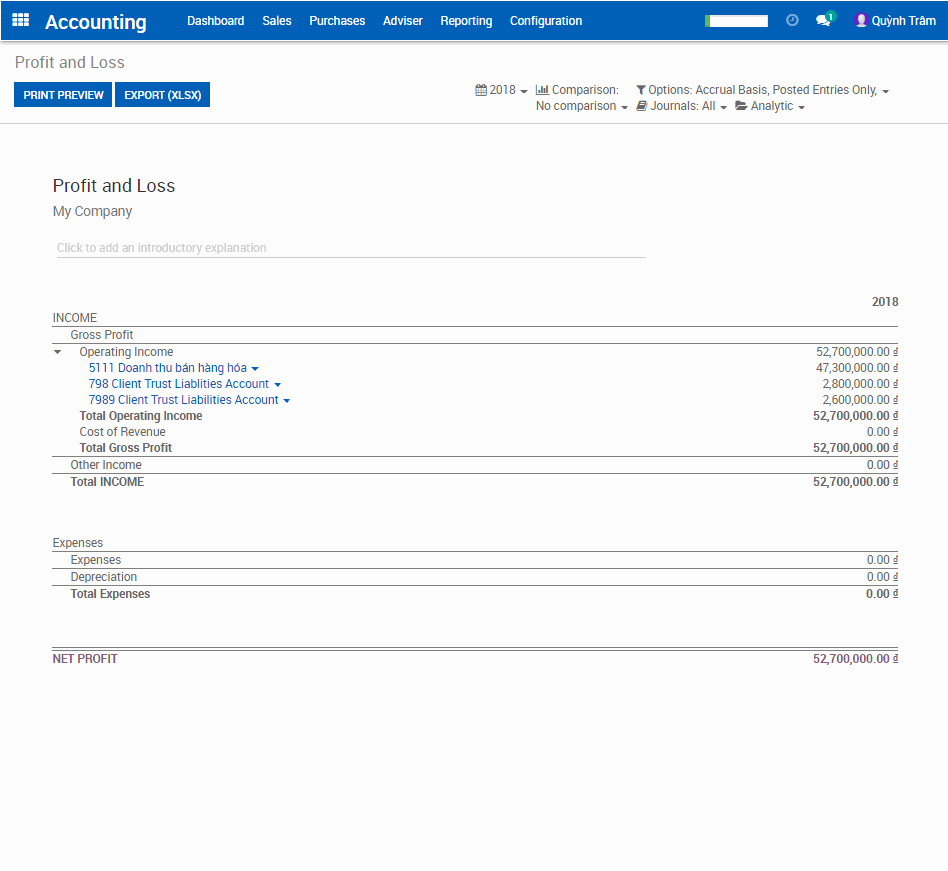Open the No comparison dropdown
The height and width of the screenshot is (871, 948).
pos(581,106)
